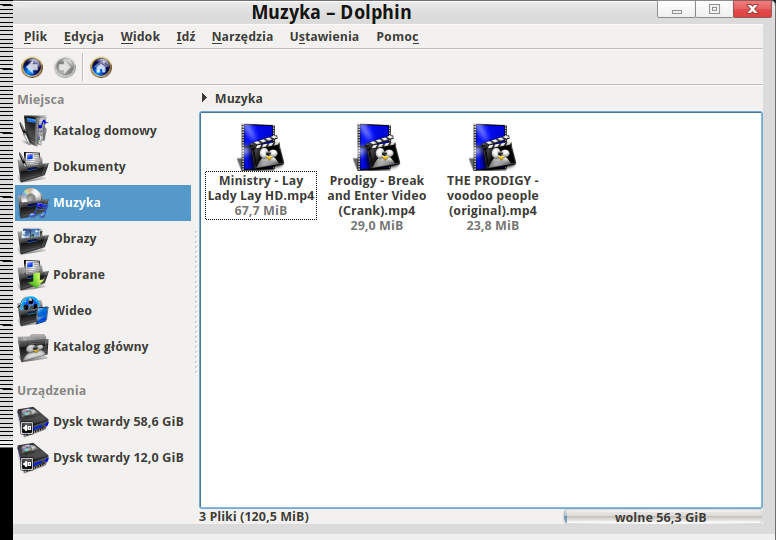Click the Dokumenty folder icon in Miejsca
The height and width of the screenshot is (540, 776).
33,167
